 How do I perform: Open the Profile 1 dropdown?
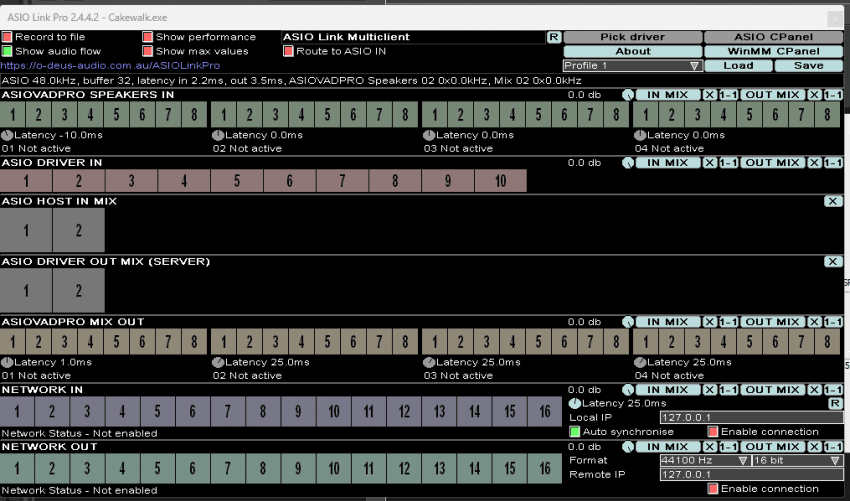(x=631, y=66)
